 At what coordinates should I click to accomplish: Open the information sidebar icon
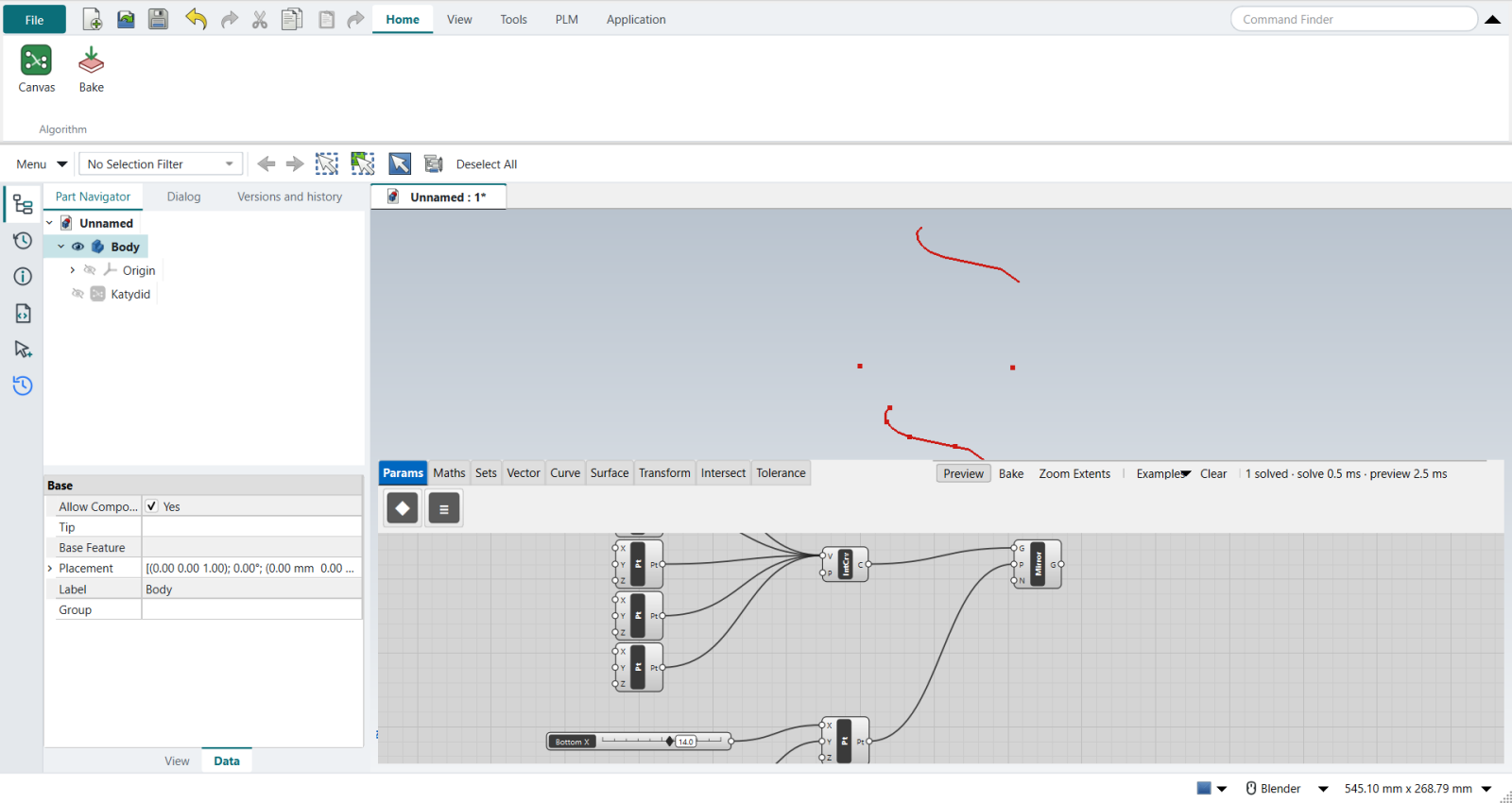pyautogui.click(x=23, y=277)
